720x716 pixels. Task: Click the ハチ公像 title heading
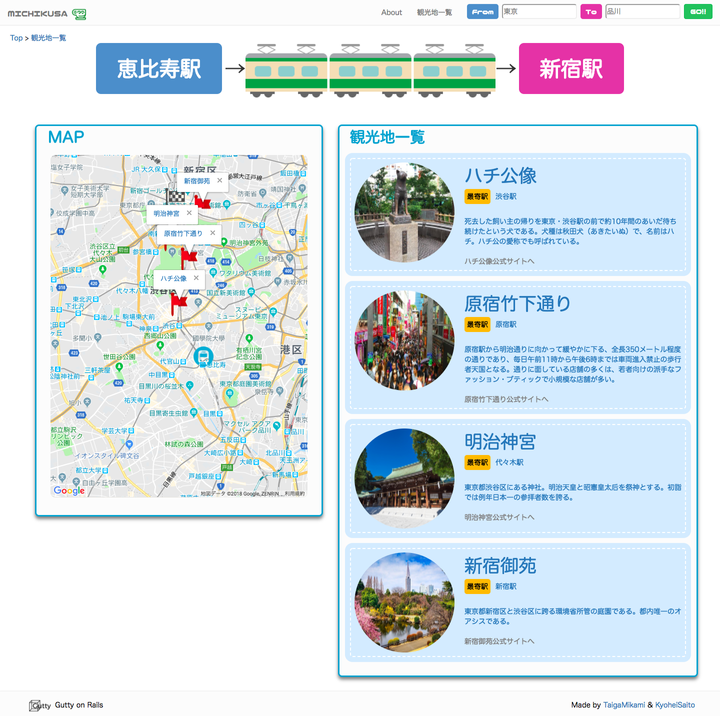[x=500, y=175]
